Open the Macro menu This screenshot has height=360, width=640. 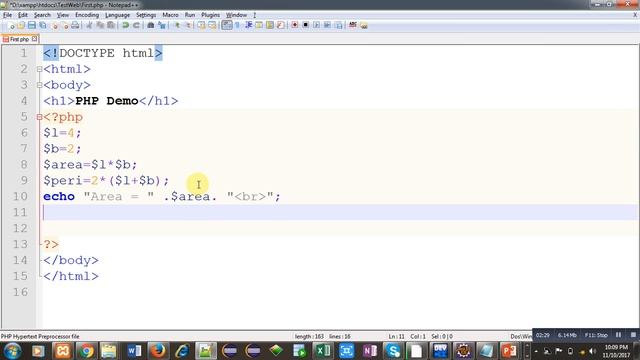170,15
